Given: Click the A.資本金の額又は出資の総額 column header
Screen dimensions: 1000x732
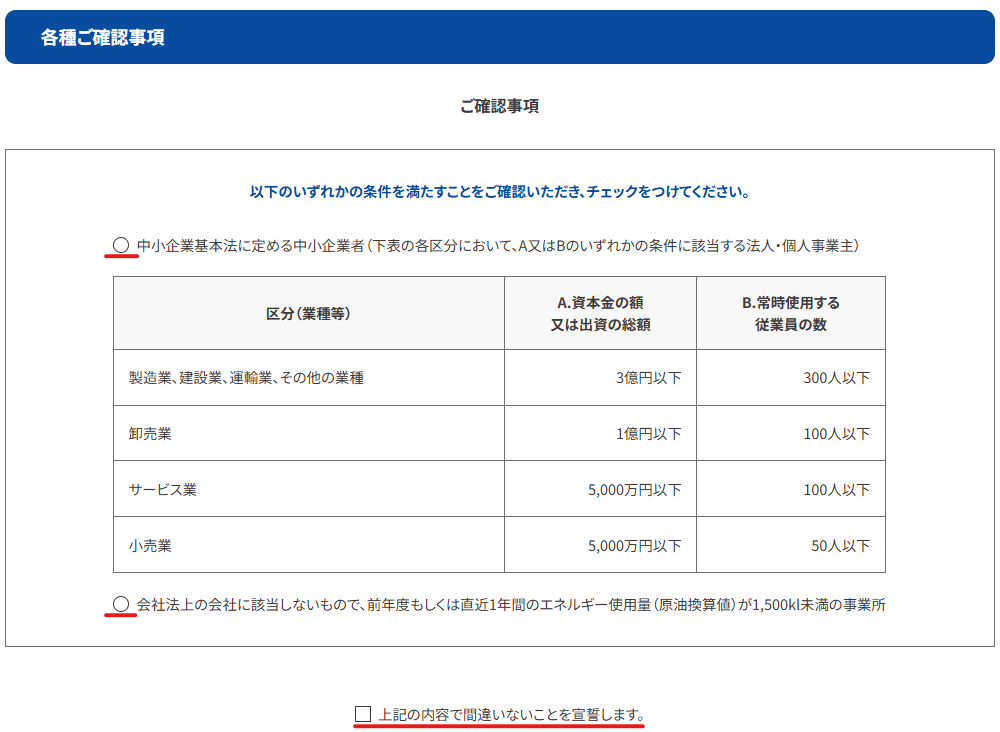Looking at the screenshot, I should coord(600,313).
